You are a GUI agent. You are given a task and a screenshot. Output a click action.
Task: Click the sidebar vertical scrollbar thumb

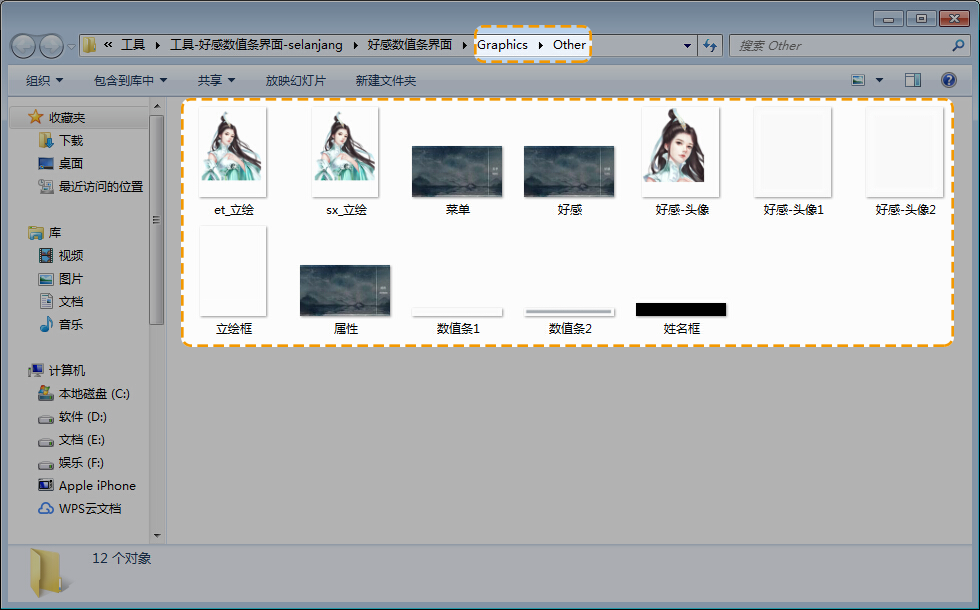pos(157,220)
